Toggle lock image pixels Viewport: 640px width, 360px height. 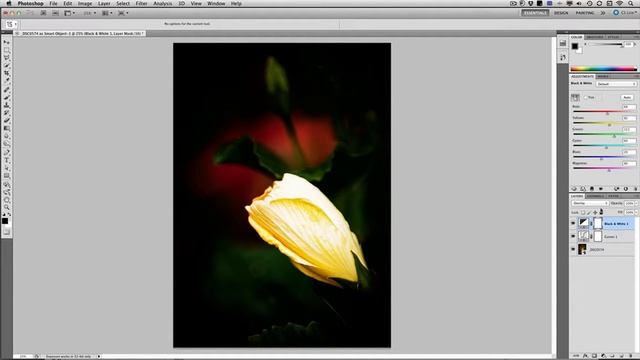(589, 212)
